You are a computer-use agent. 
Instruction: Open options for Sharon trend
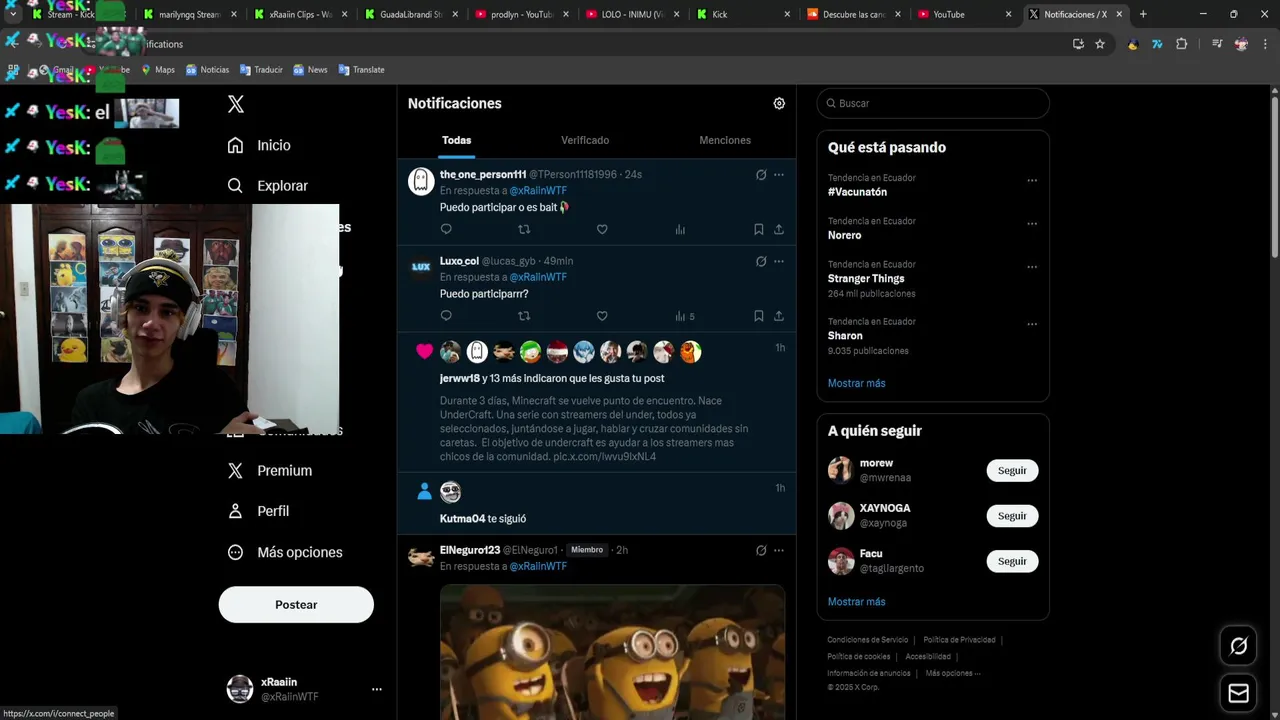pos(1032,324)
